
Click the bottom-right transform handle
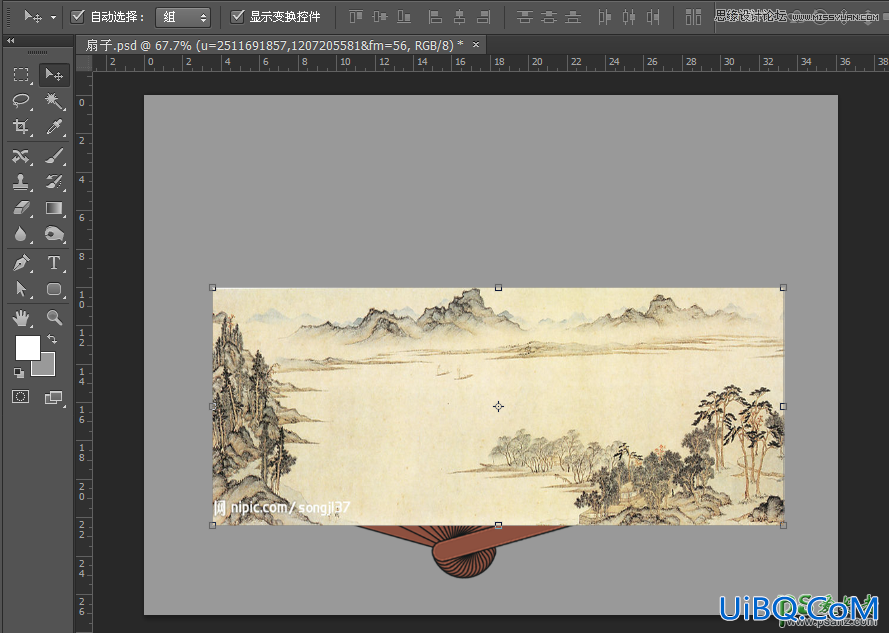point(784,525)
